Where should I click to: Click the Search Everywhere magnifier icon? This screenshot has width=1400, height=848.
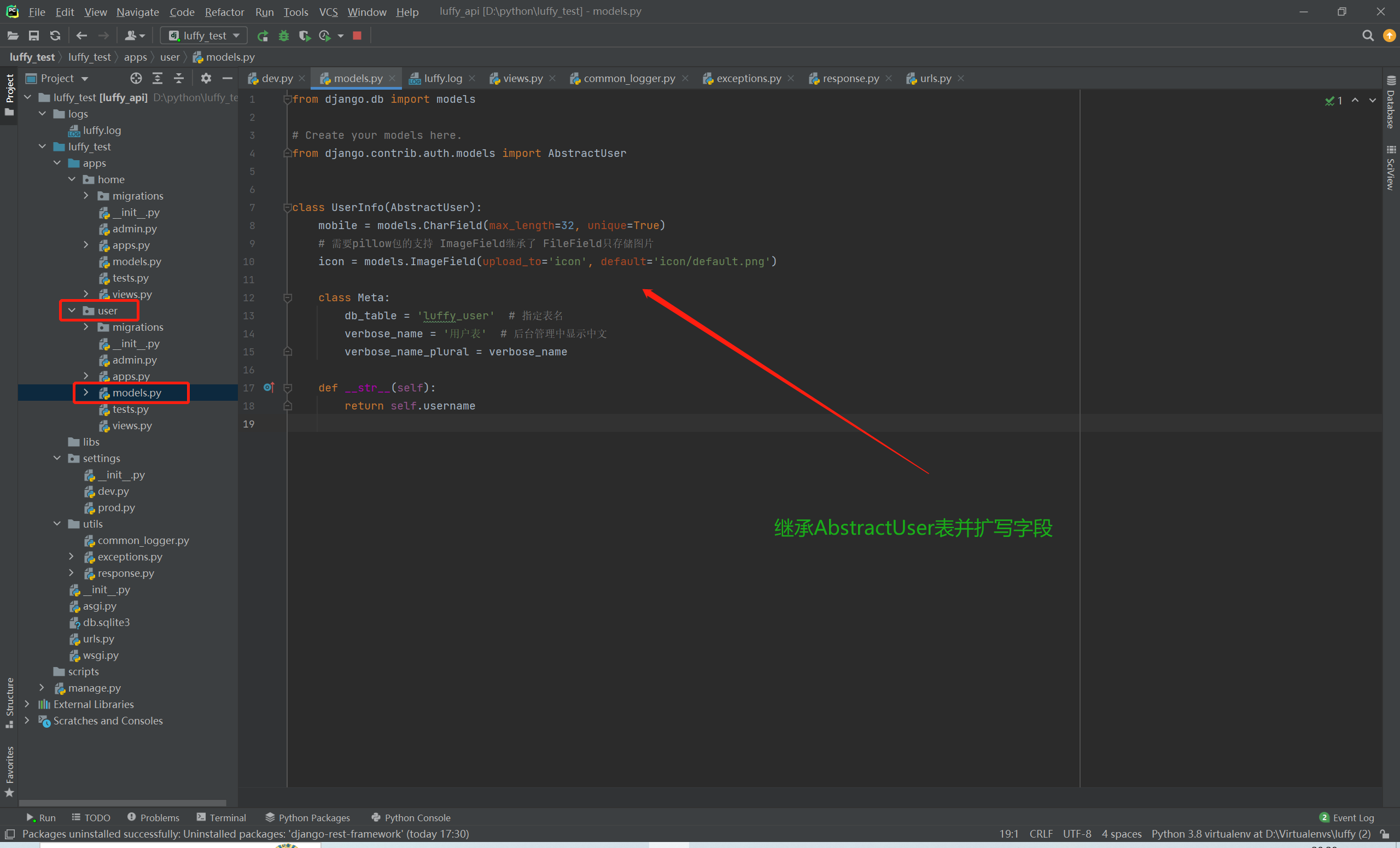pyautogui.click(x=1368, y=36)
